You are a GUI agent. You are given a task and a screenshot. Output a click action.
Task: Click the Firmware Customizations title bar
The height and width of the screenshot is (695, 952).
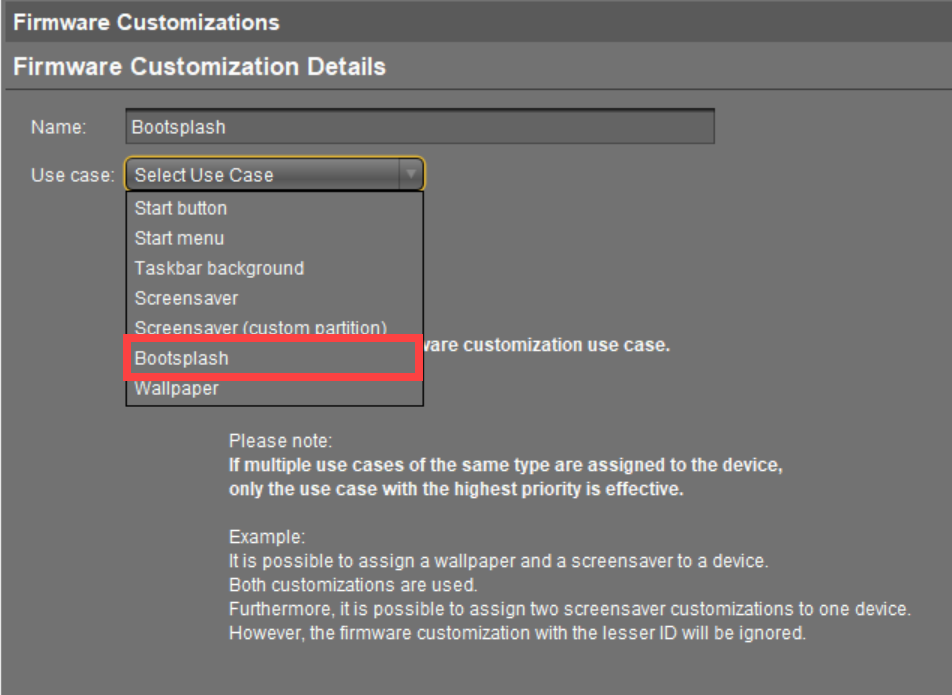476,21
